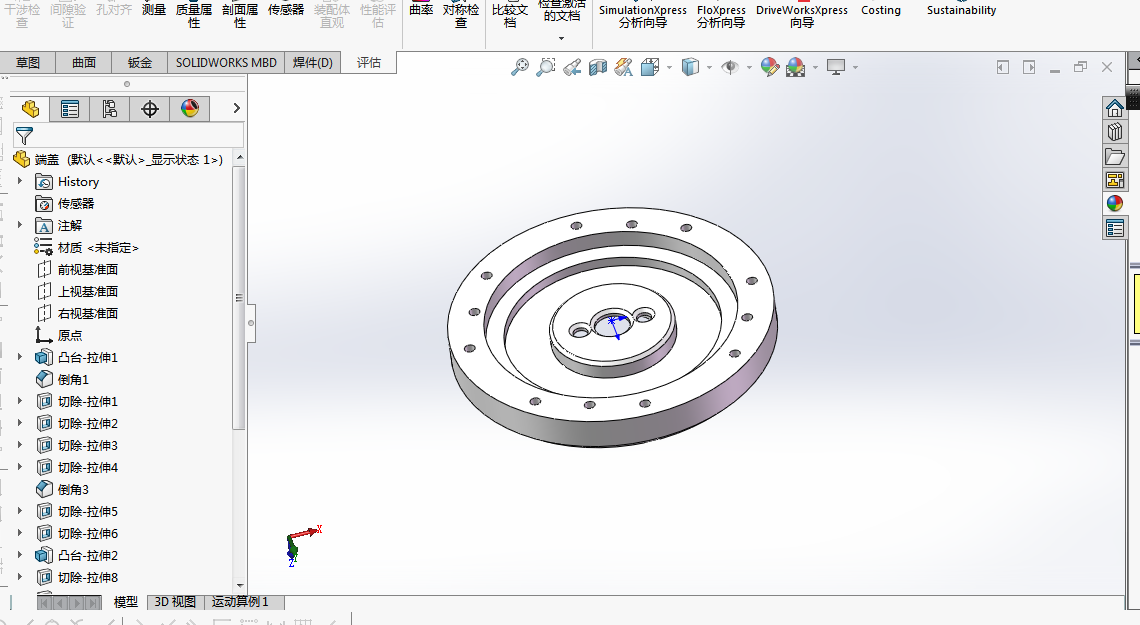Click the 测量 measure tool
This screenshot has width=1140, height=625.
154,10
